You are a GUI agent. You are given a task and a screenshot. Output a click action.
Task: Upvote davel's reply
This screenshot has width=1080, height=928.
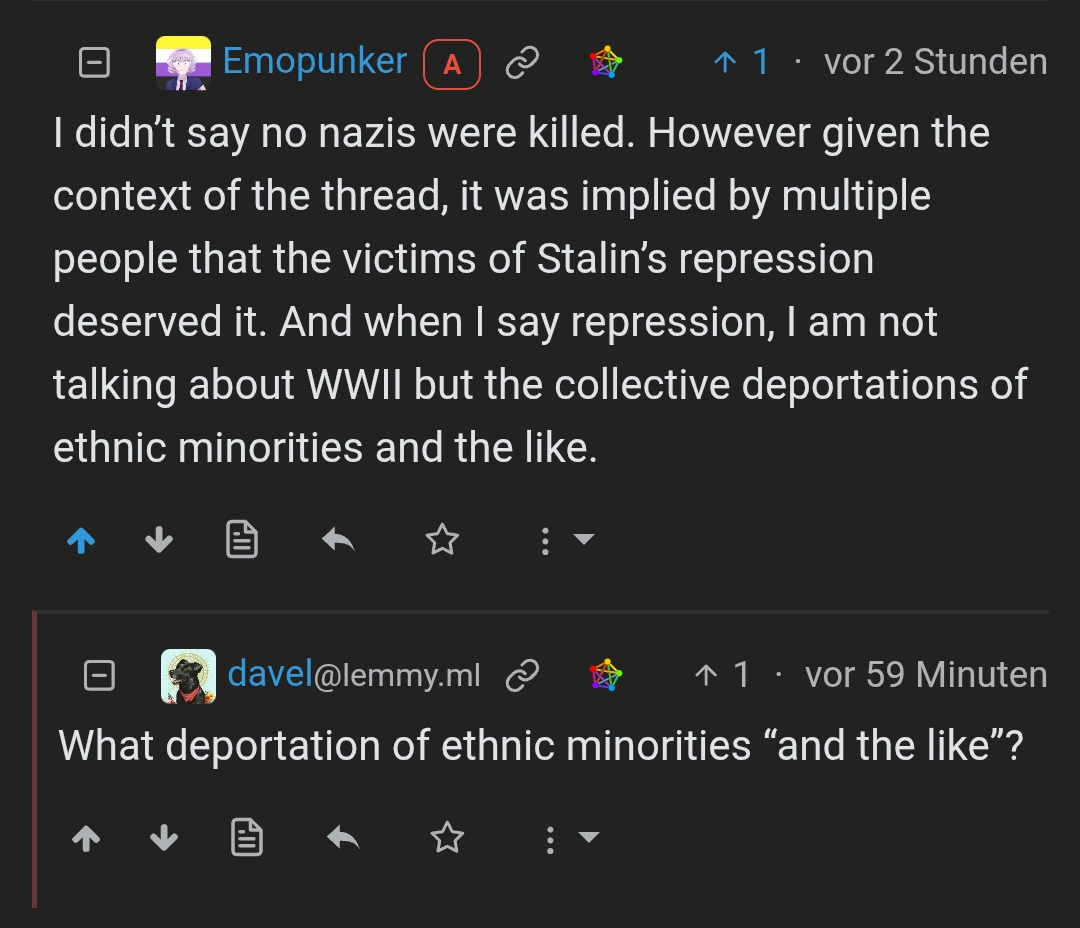(87, 838)
